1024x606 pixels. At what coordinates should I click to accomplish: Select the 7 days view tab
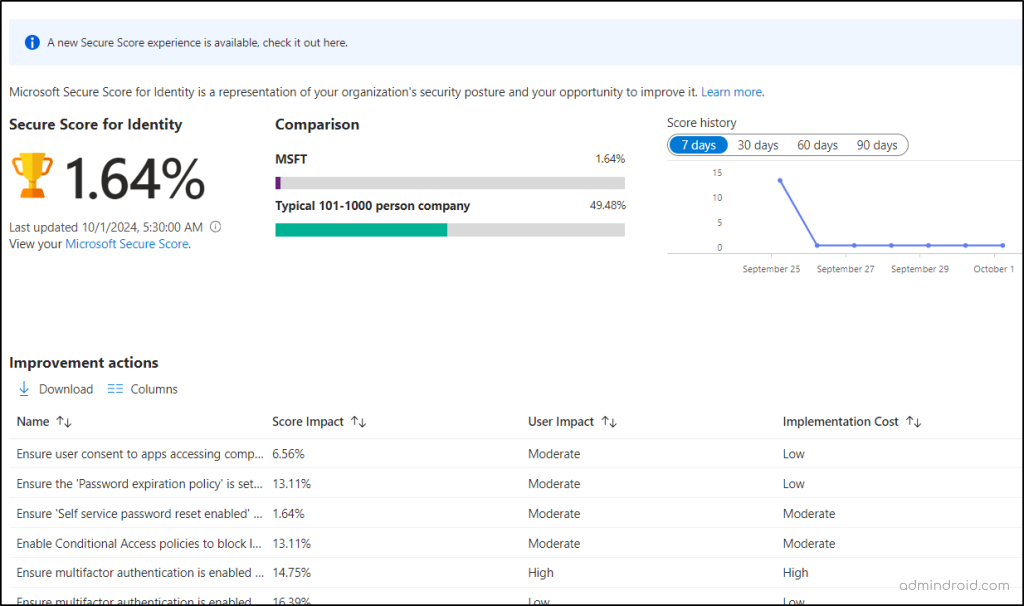coord(698,144)
